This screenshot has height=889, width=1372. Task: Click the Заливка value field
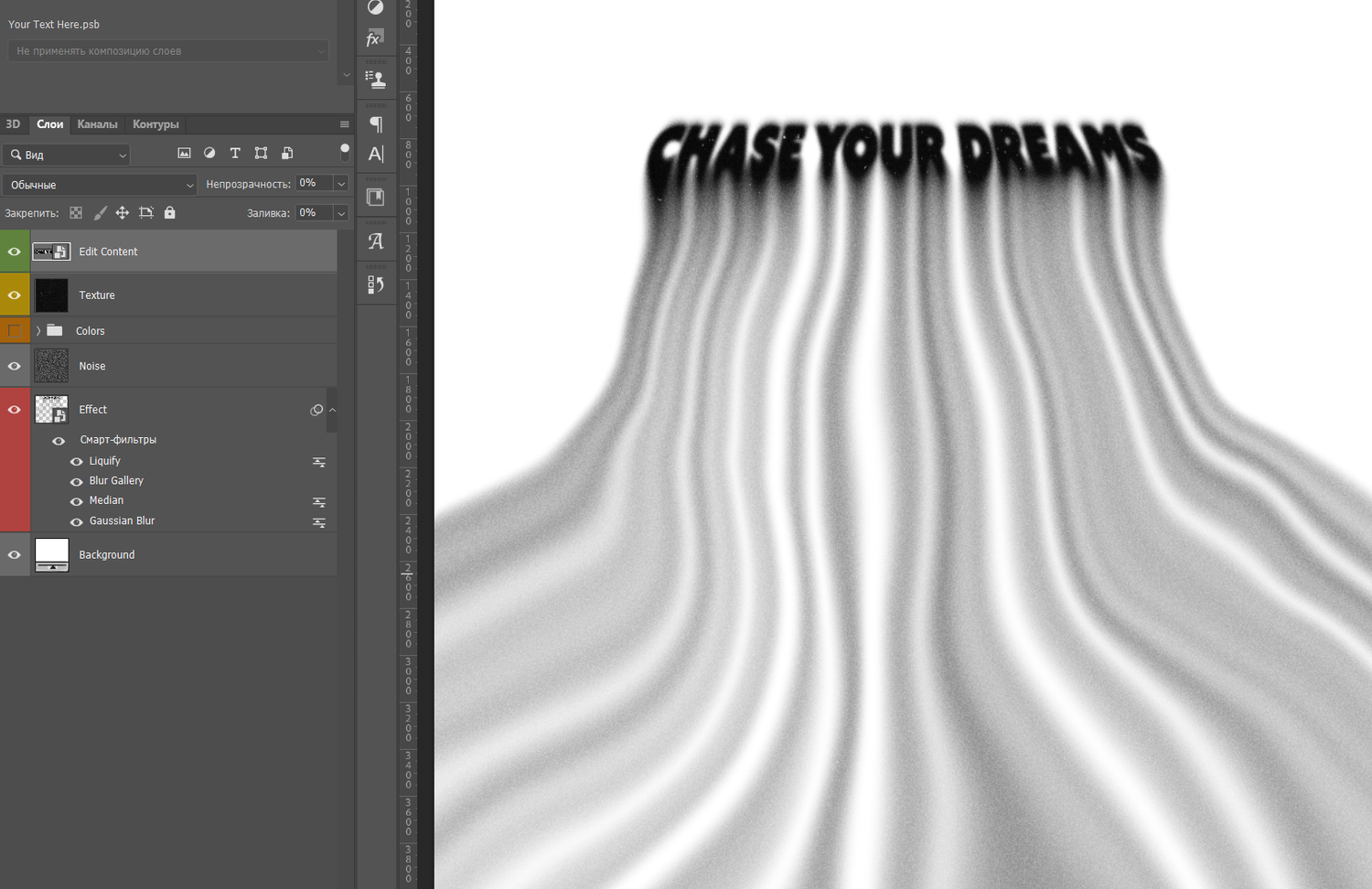click(x=314, y=213)
